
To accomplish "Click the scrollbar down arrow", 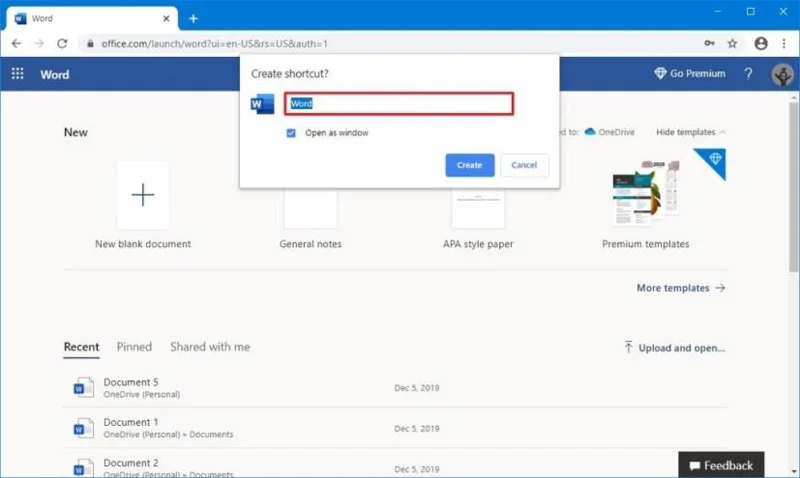I will pos(794,472).
